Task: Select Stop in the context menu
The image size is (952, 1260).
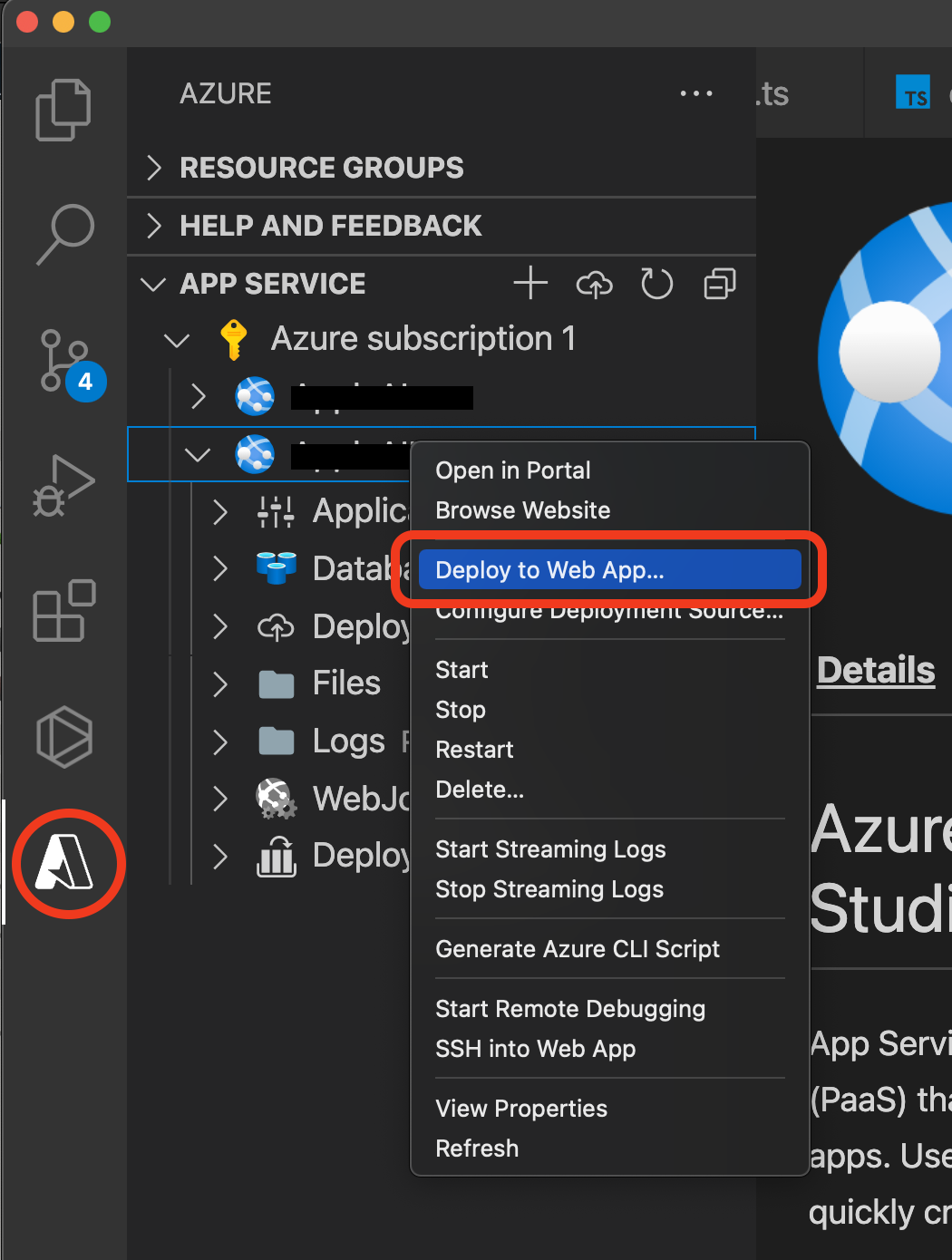Action: 609,710
